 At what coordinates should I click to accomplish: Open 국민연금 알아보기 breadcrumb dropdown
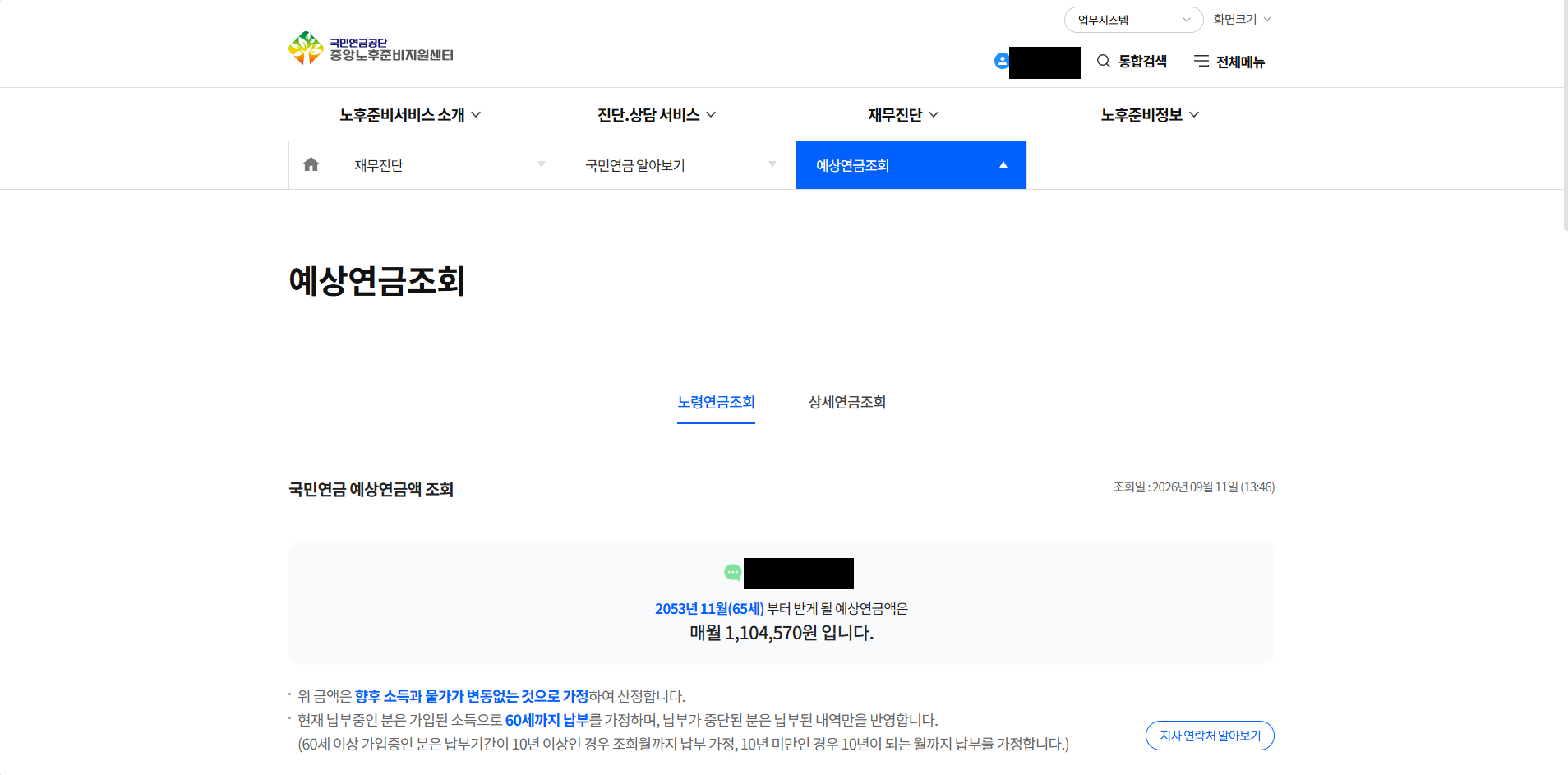[x=680, y=165]
